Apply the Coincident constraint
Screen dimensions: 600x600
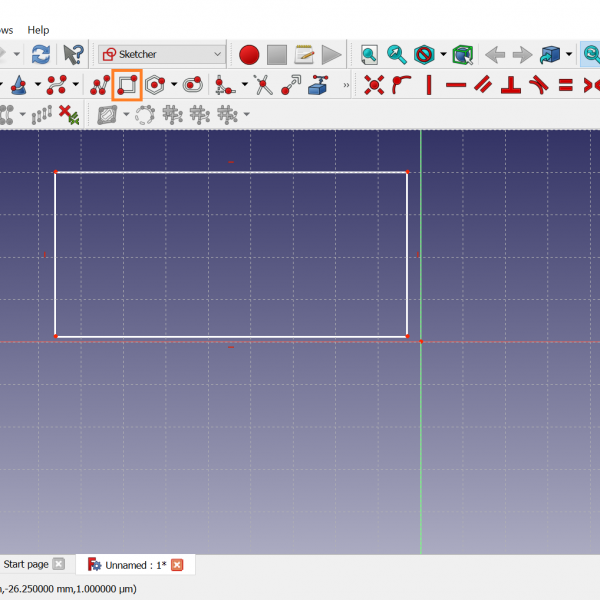(374, 85)
